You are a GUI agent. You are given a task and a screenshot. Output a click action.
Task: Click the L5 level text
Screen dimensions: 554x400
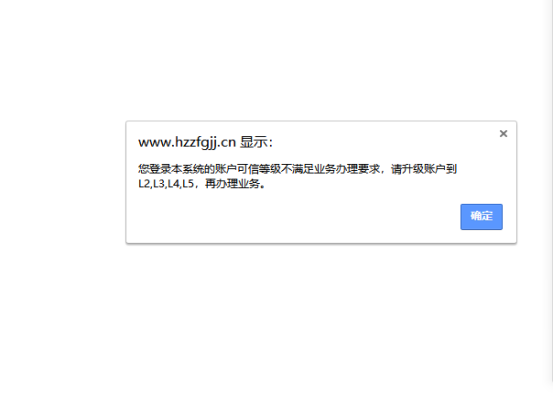188,184
